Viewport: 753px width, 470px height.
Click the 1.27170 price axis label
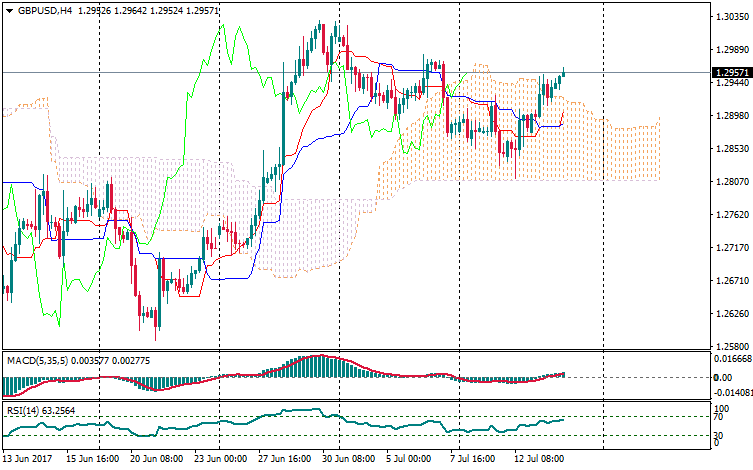pyautogui.click(x=731, y=248)
